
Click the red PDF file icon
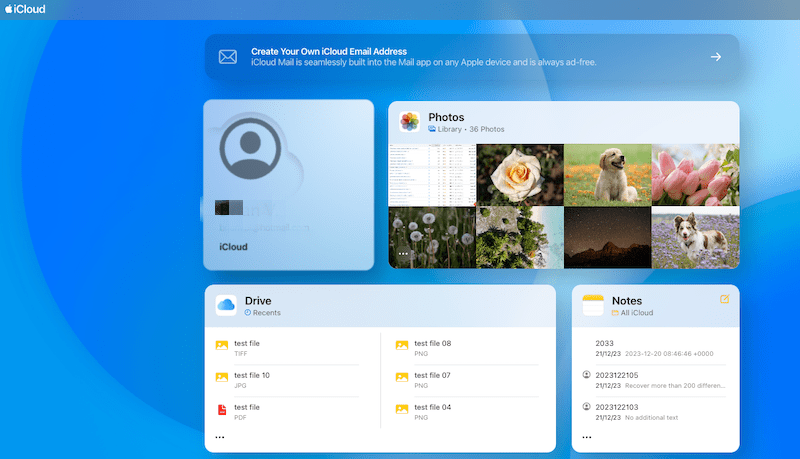222,410
